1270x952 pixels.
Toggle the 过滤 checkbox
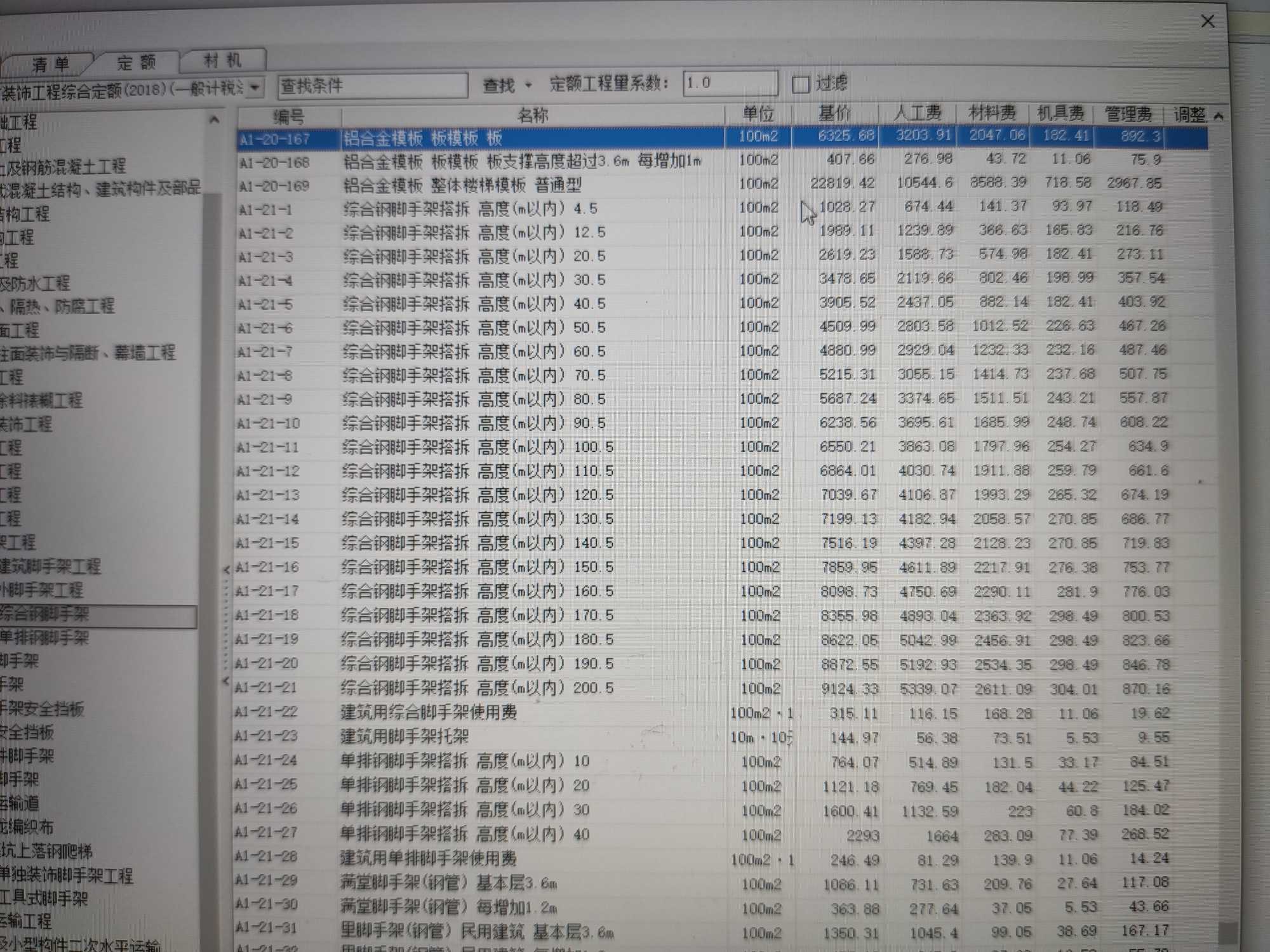coord(801,84)
